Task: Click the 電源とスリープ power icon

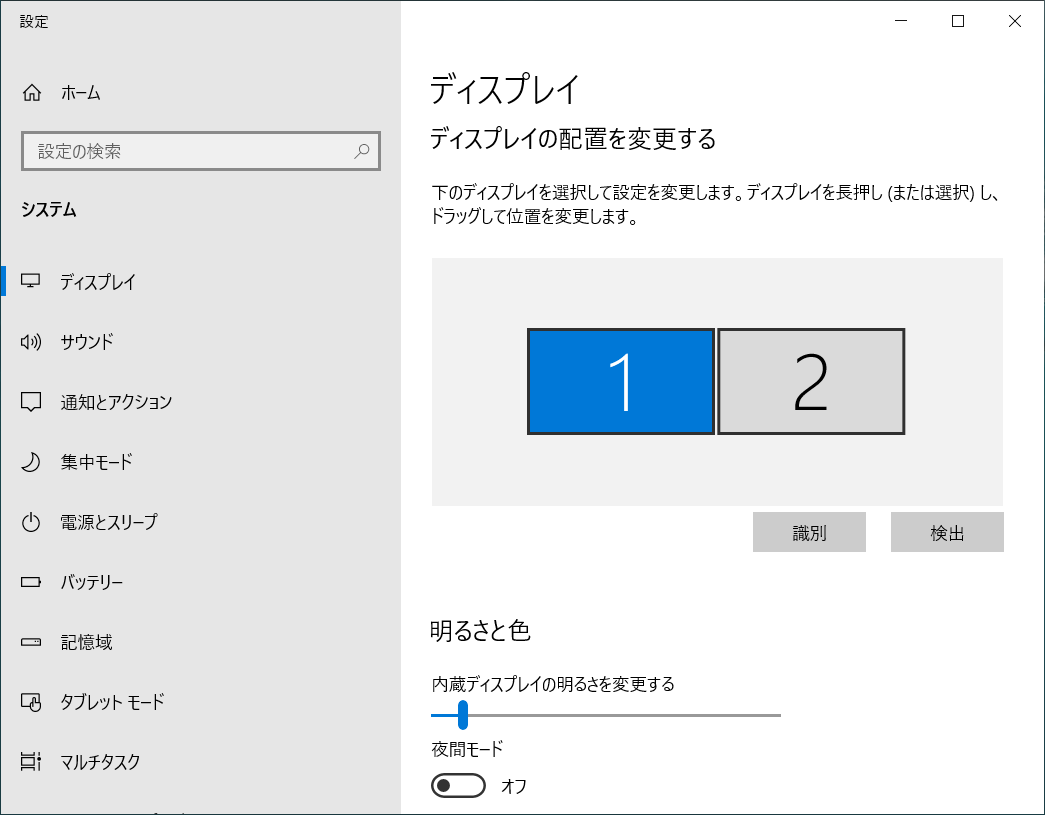Action: tap(31, 522)
